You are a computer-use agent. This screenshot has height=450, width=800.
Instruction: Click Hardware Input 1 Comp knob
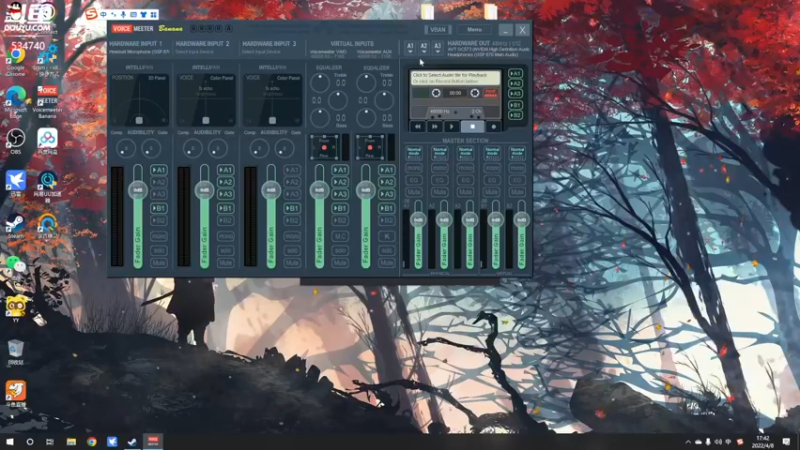coord(126,148)
